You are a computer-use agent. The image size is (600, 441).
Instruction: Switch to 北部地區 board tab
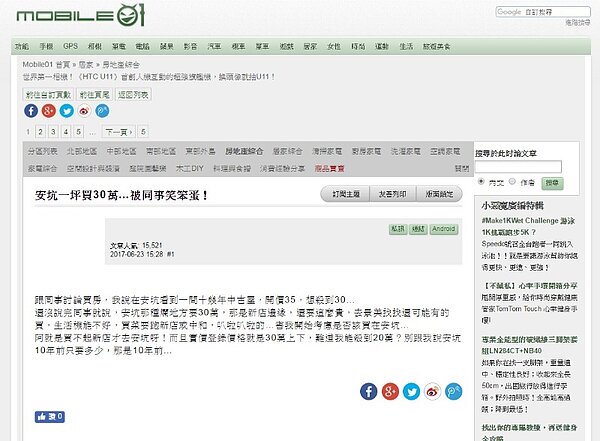tap(82, 152)
